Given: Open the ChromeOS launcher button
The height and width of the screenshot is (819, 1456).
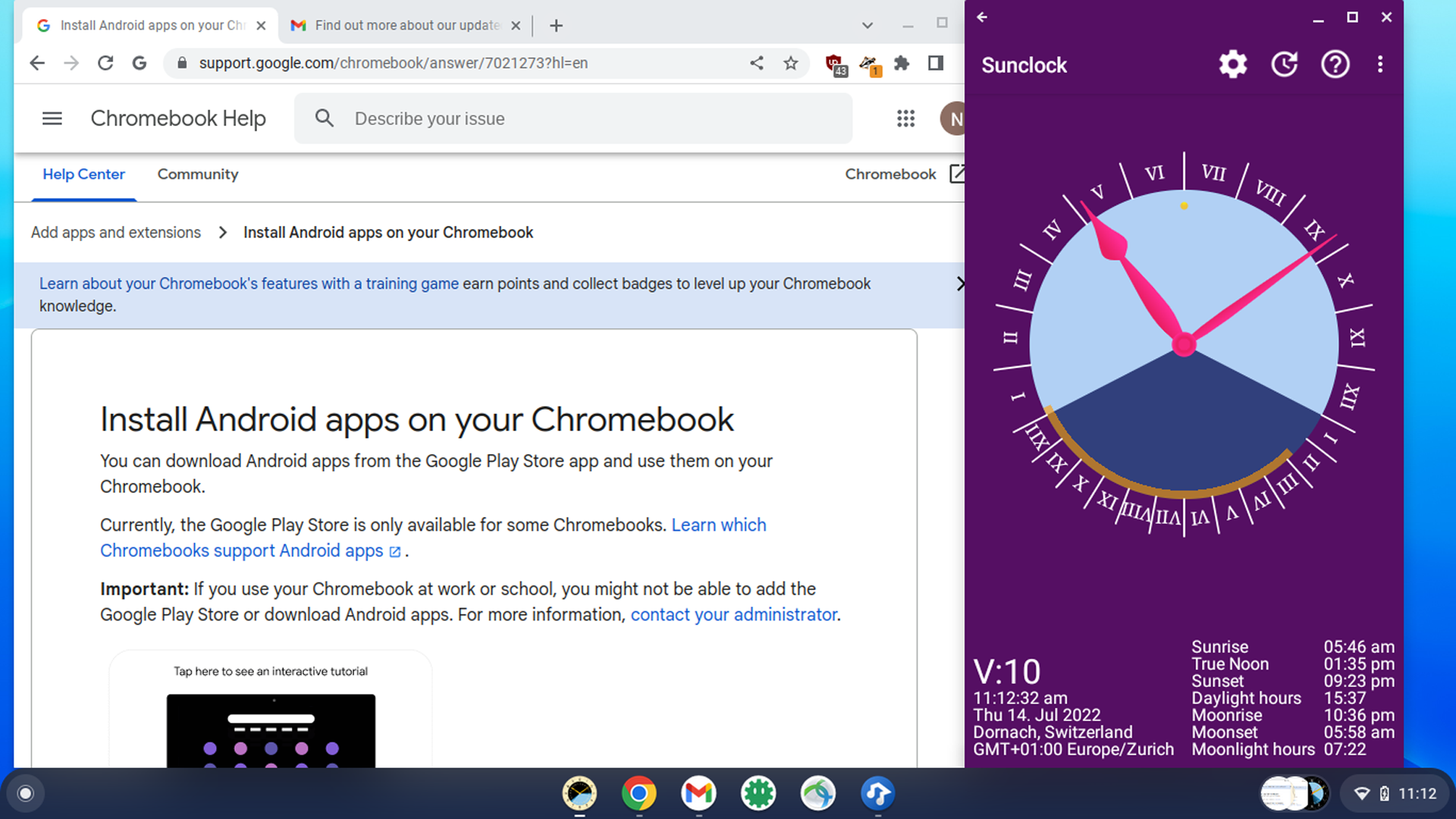Looking at the screenshot, I should click(x=25, y=793).
